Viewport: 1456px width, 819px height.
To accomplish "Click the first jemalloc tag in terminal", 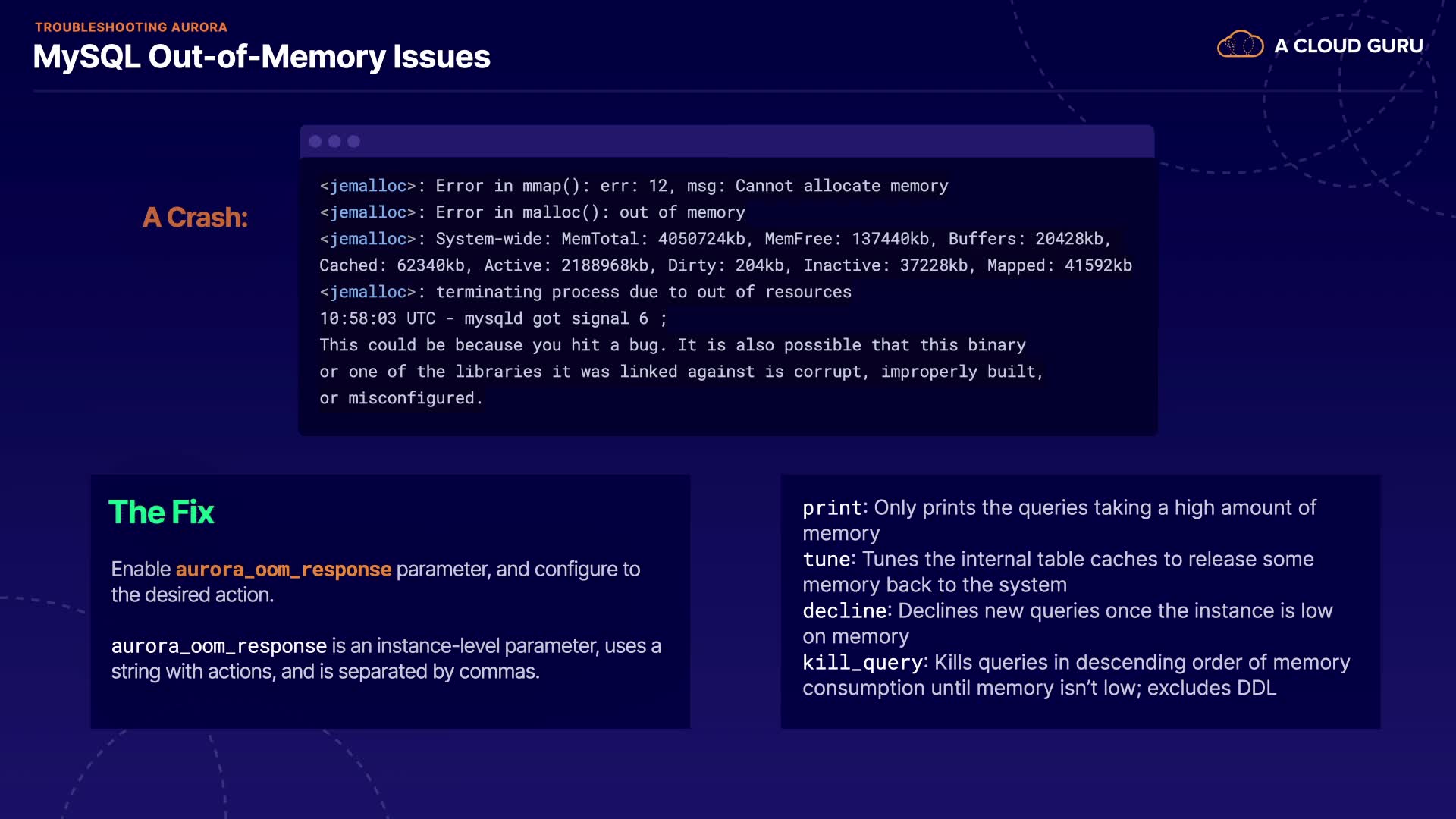I will pos(368,186).
